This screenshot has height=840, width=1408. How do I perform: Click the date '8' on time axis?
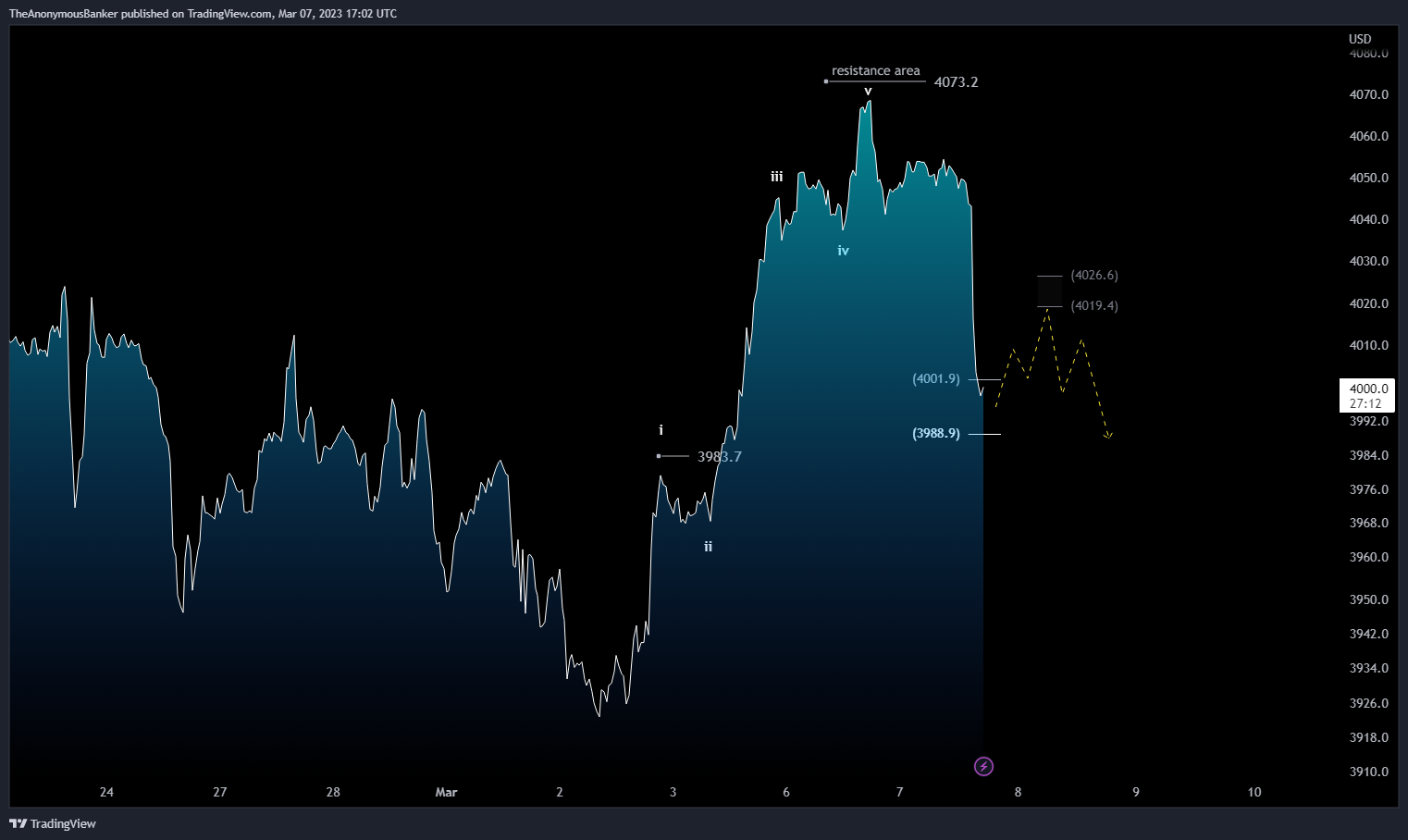1018,792
